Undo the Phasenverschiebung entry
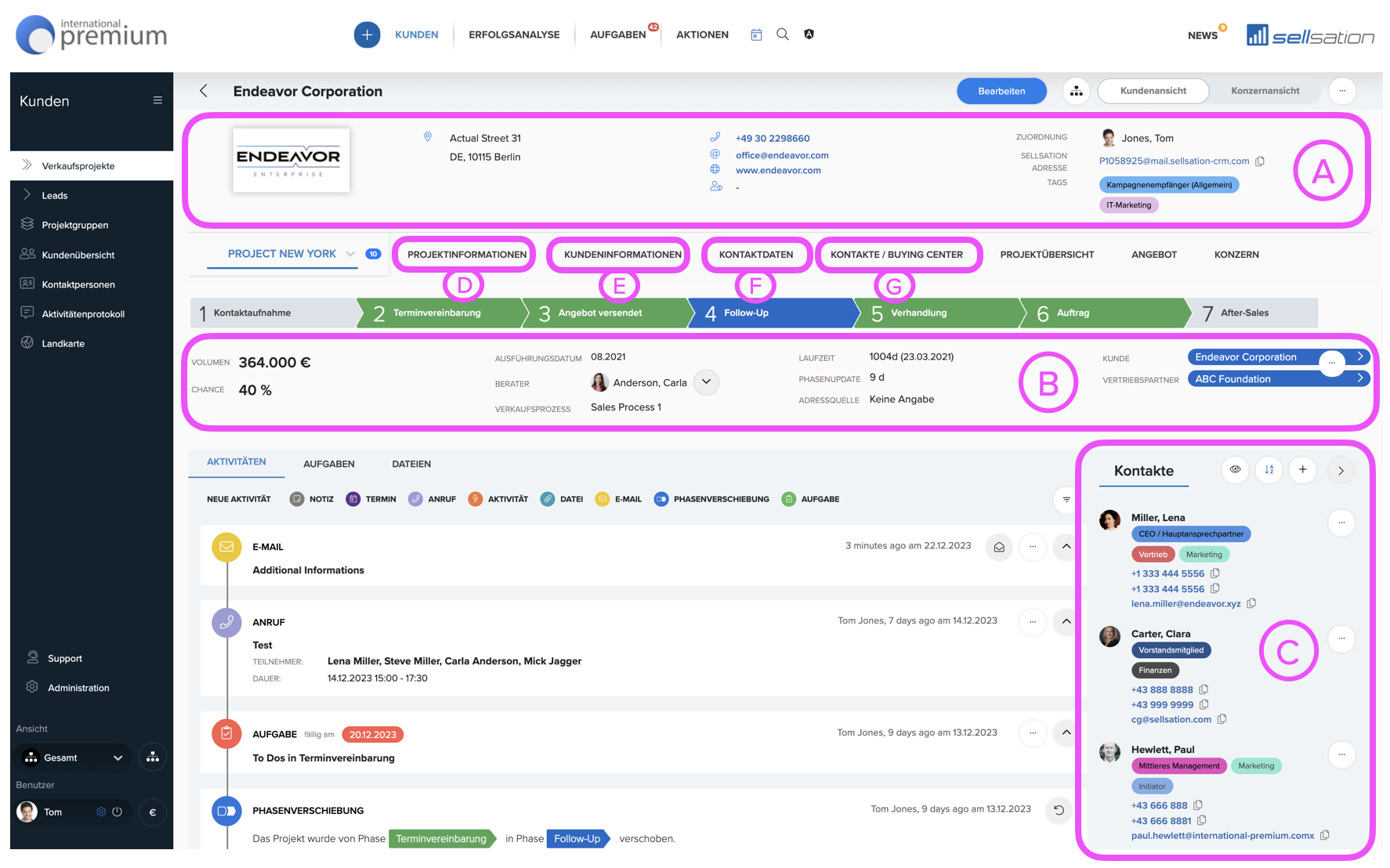Screen dimensions: 1390x868 tap(1059, 810)
